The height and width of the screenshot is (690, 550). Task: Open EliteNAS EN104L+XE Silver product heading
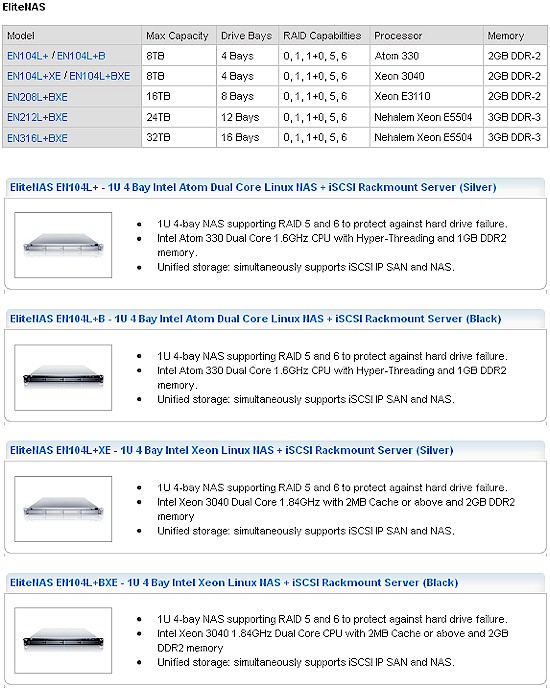(231, 450)
